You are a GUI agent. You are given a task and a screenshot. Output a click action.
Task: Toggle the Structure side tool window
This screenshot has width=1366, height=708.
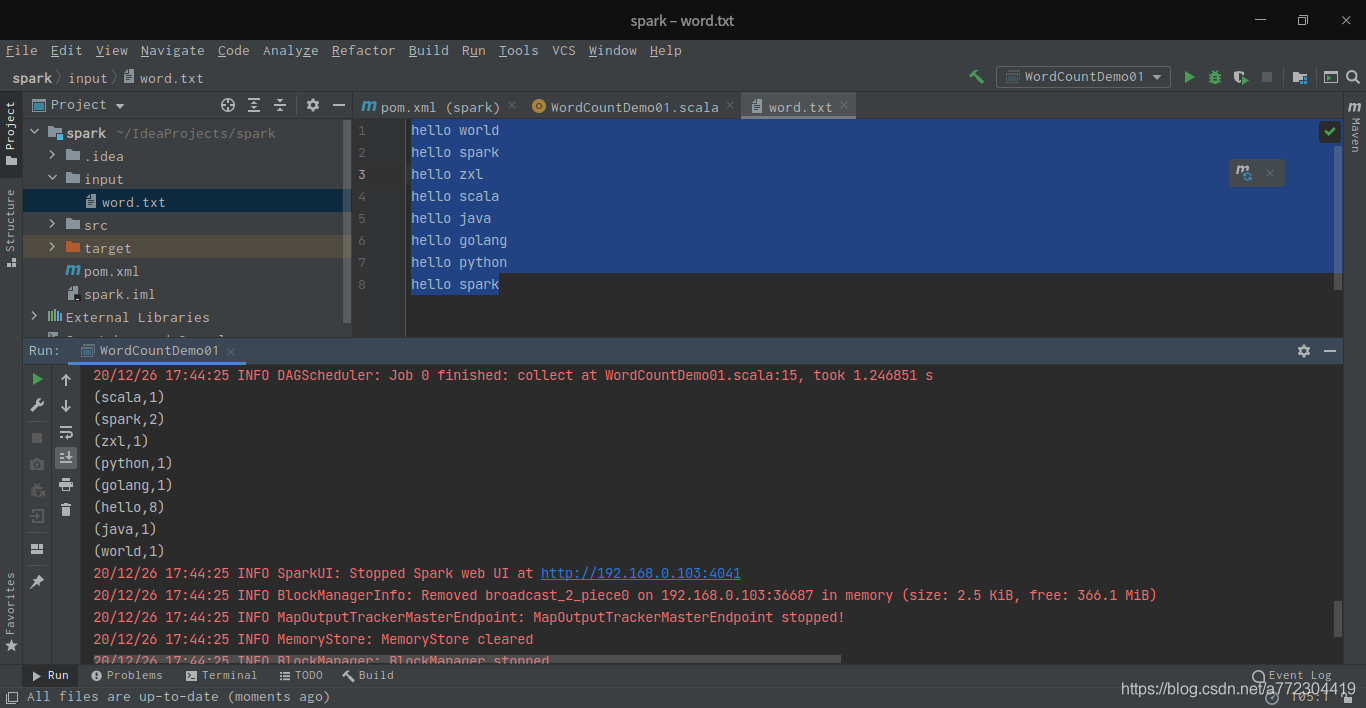click(10, 228)
